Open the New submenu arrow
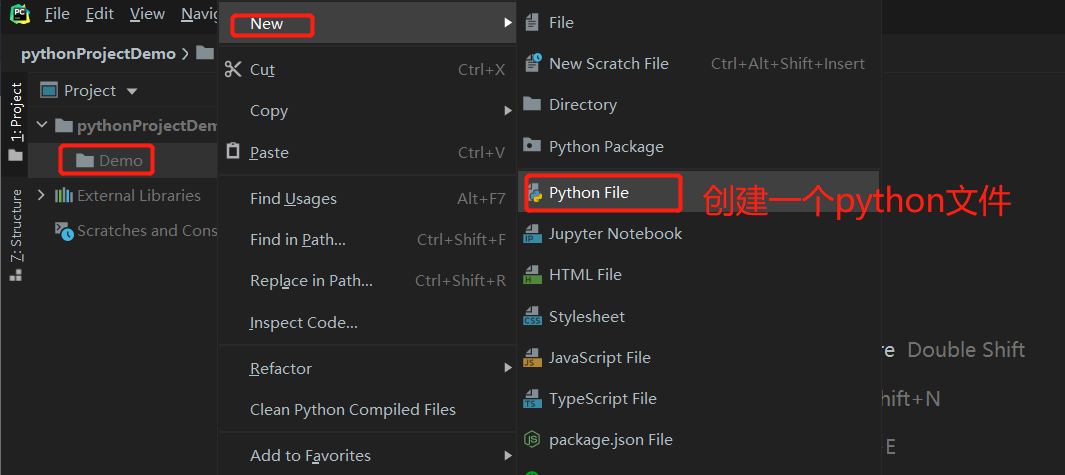Image resolution: width=1065 pixels, height=475 pixels. [x=507, y=23]
